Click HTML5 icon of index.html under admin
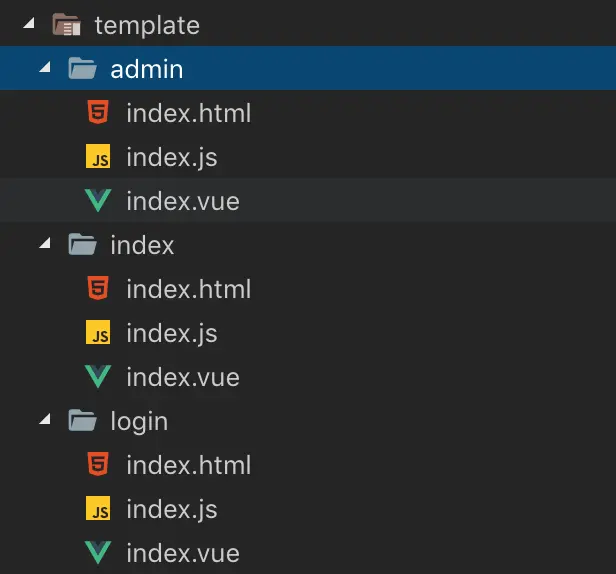Image resolution: width=616 pixels, height=574 pixels. (x=98, y=113)
